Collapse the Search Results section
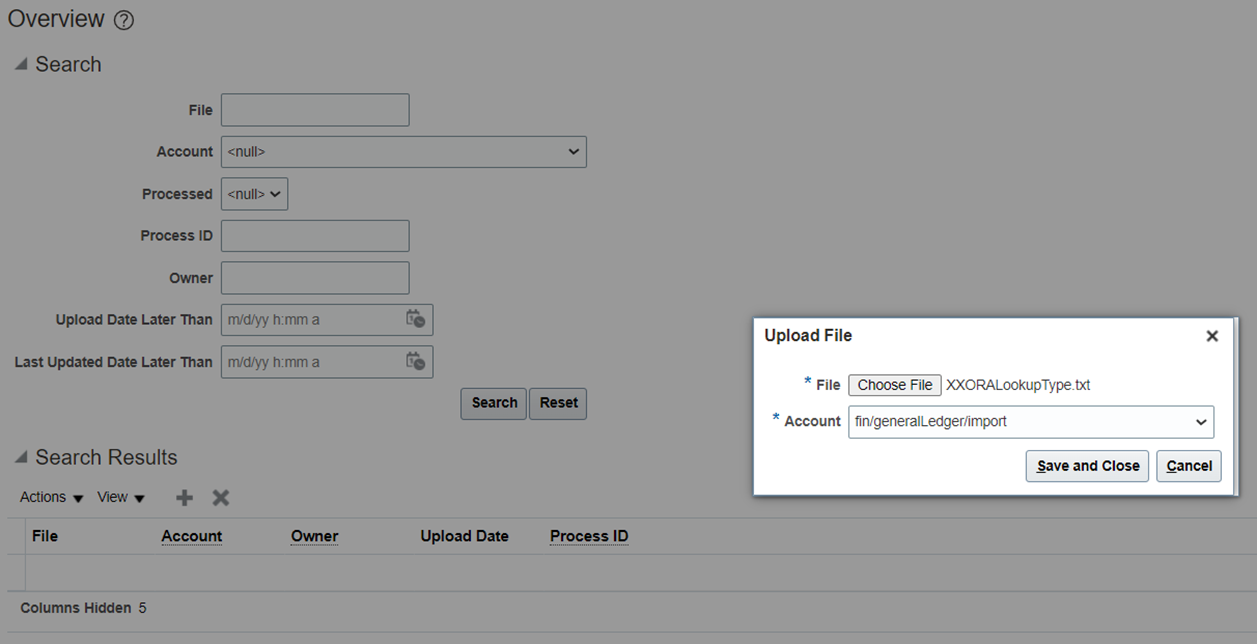This screenshot has height=644, width=1257. 20,456
